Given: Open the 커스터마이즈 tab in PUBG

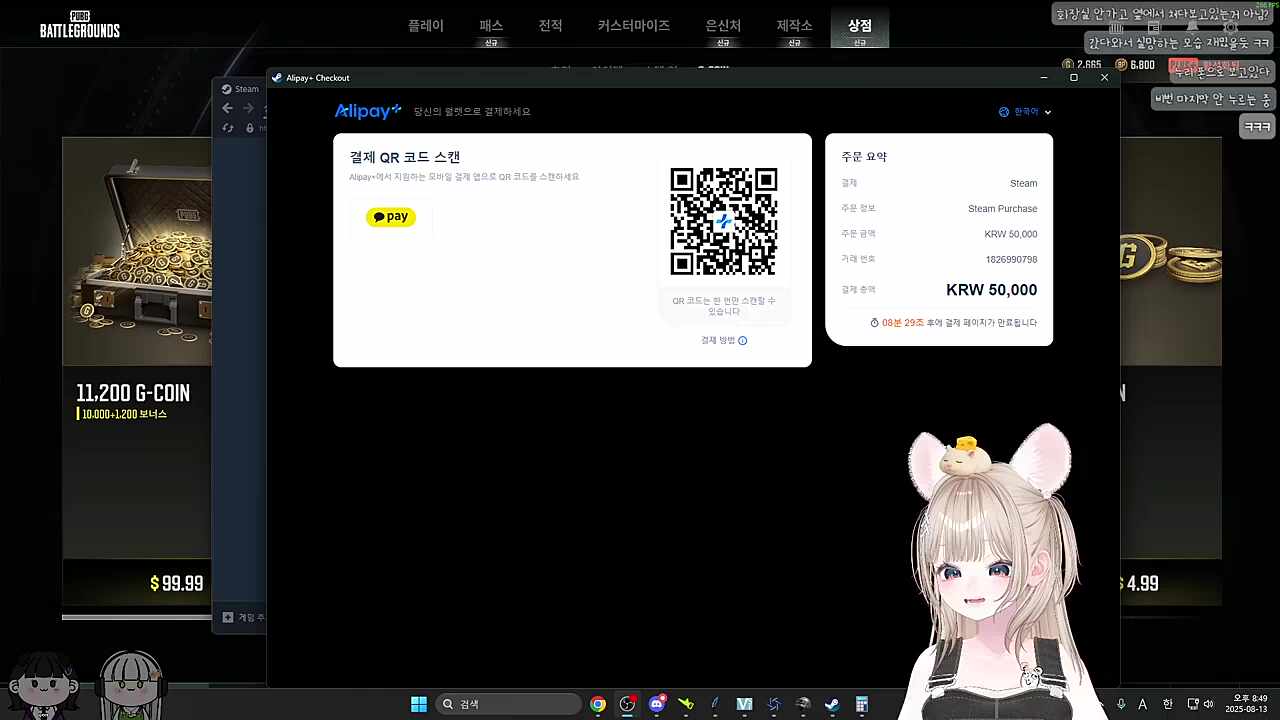Looking at the screenshot, I should (634, 26).
